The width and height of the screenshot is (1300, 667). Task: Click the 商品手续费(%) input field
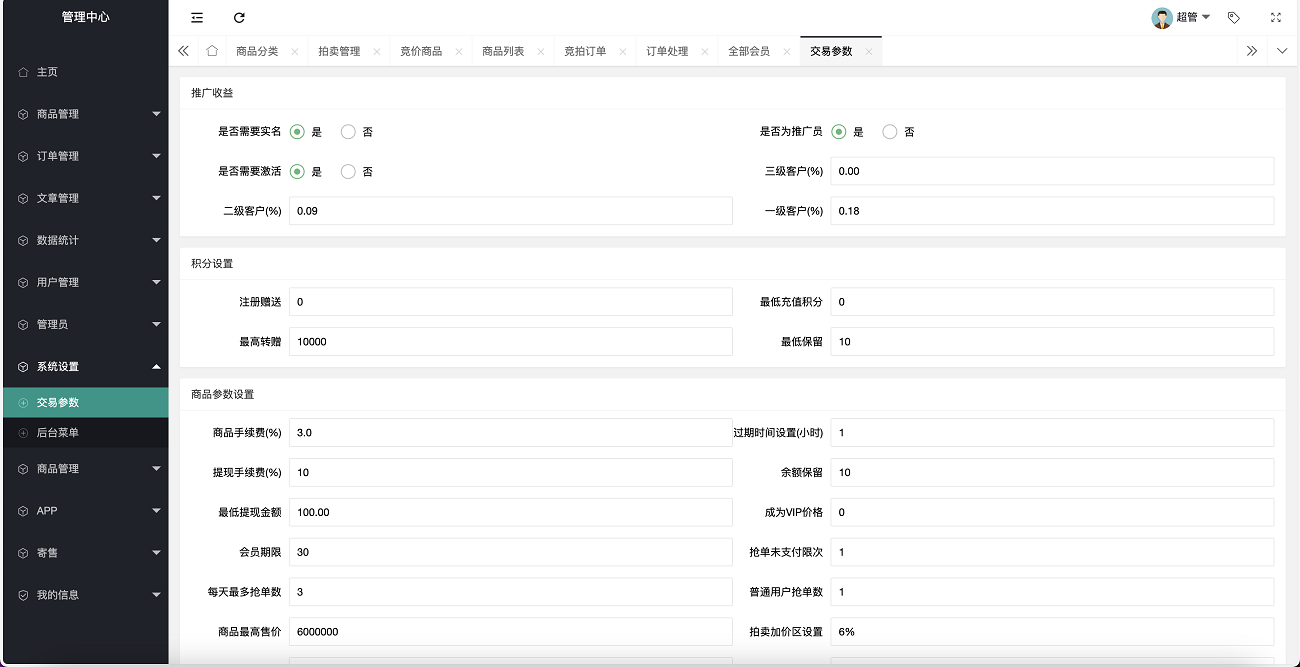coord(510,432)
